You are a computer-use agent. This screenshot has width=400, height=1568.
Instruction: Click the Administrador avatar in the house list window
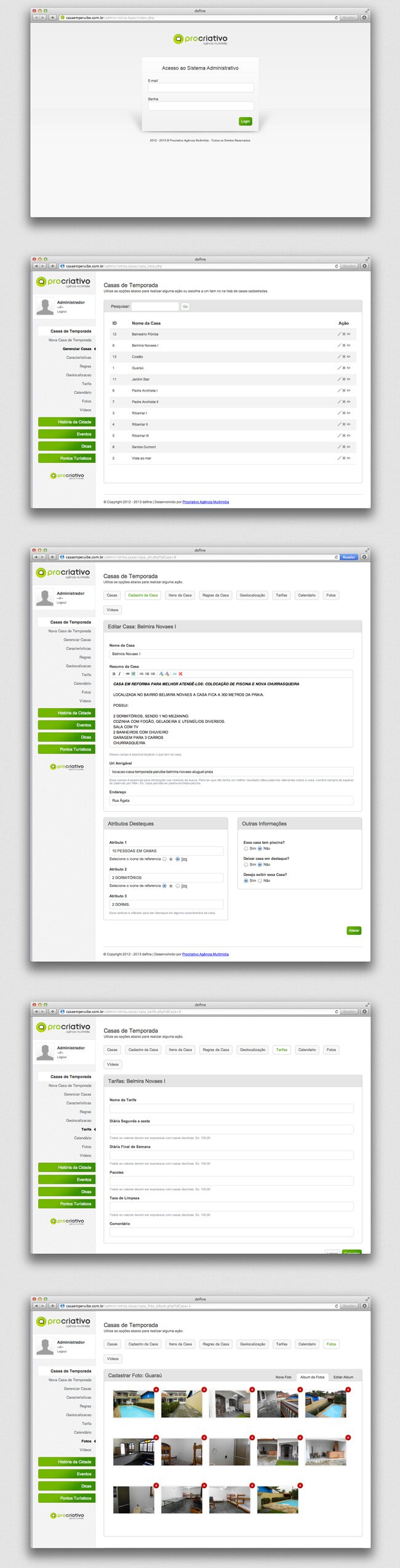pyautogui.click(x=45, y=306)
